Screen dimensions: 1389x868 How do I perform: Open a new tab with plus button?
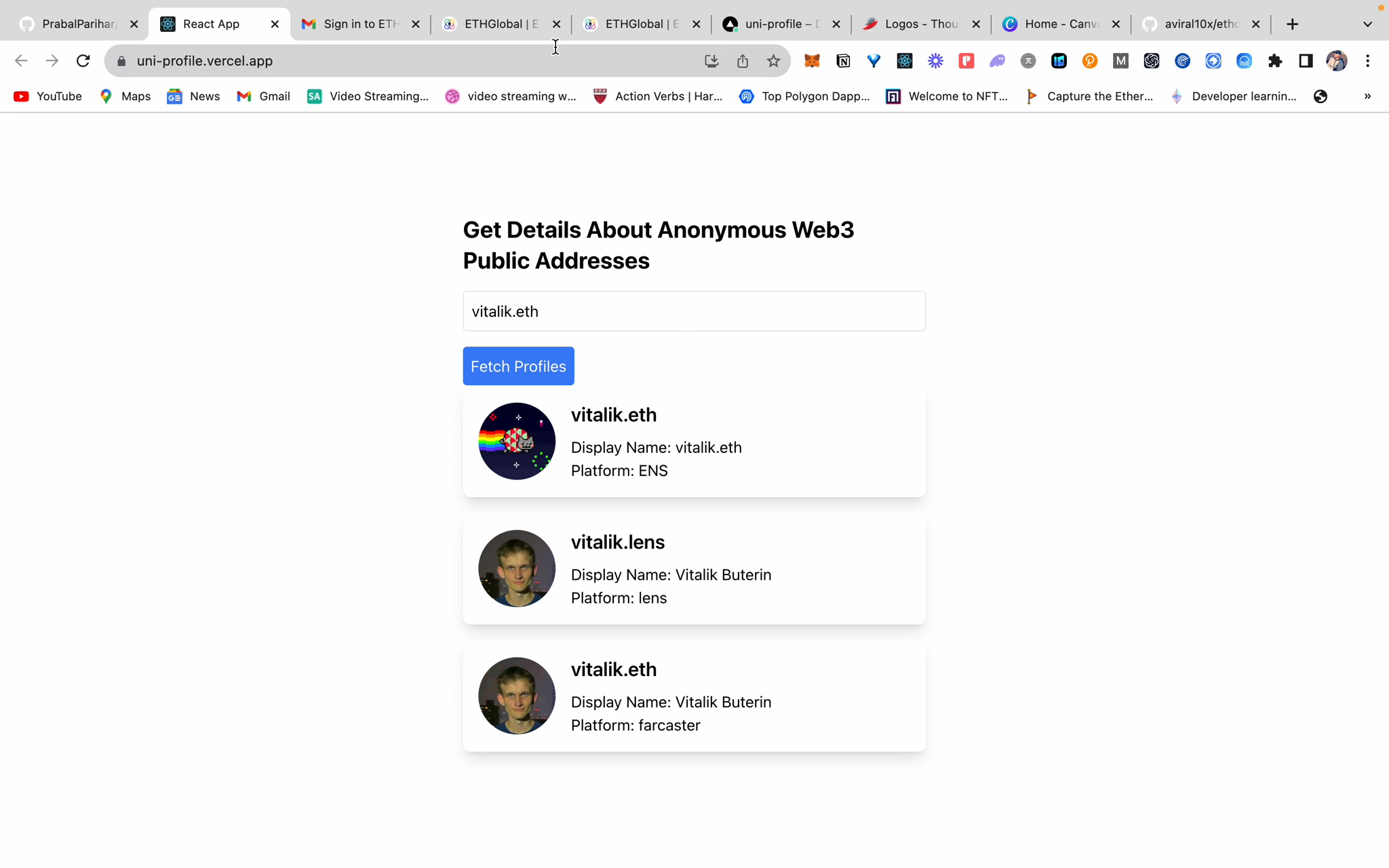coord(1292,24)
